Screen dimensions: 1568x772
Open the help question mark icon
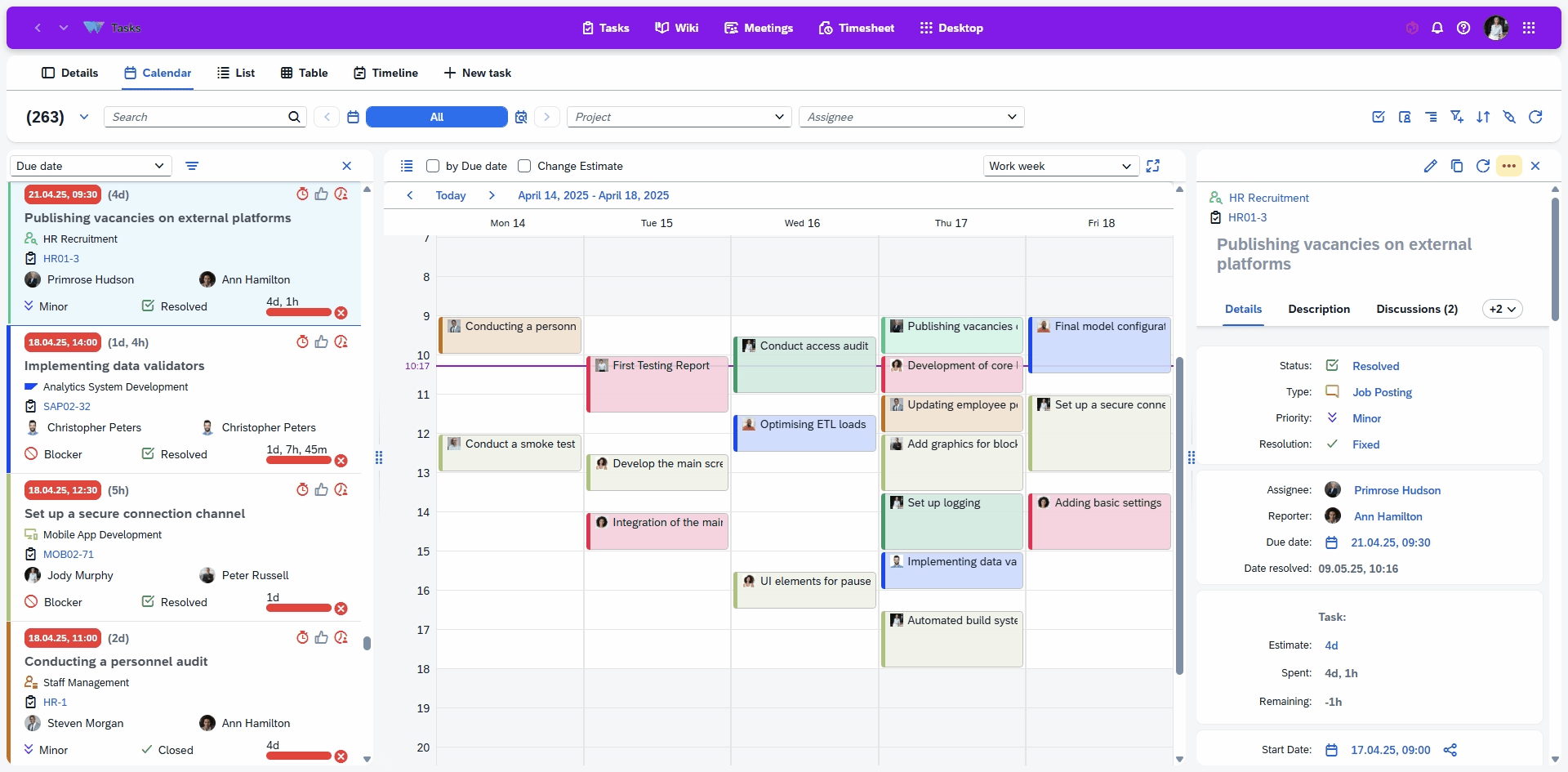click(1463, 28)
